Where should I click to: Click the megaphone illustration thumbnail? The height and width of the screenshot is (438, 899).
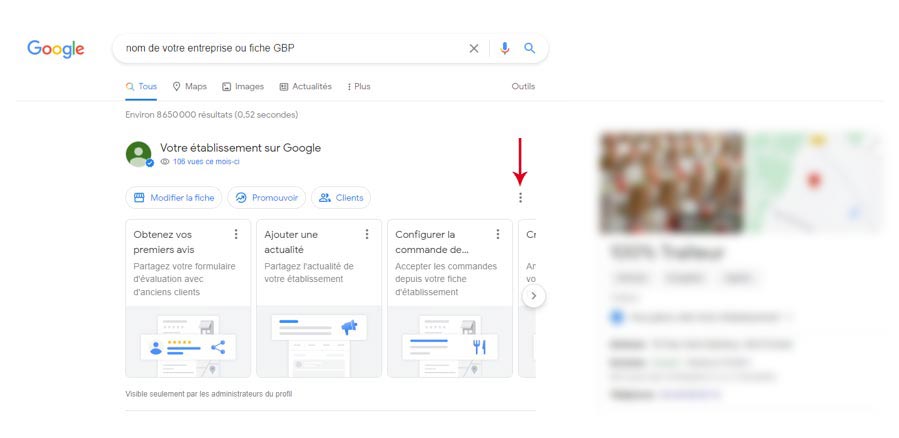(319, 342)
